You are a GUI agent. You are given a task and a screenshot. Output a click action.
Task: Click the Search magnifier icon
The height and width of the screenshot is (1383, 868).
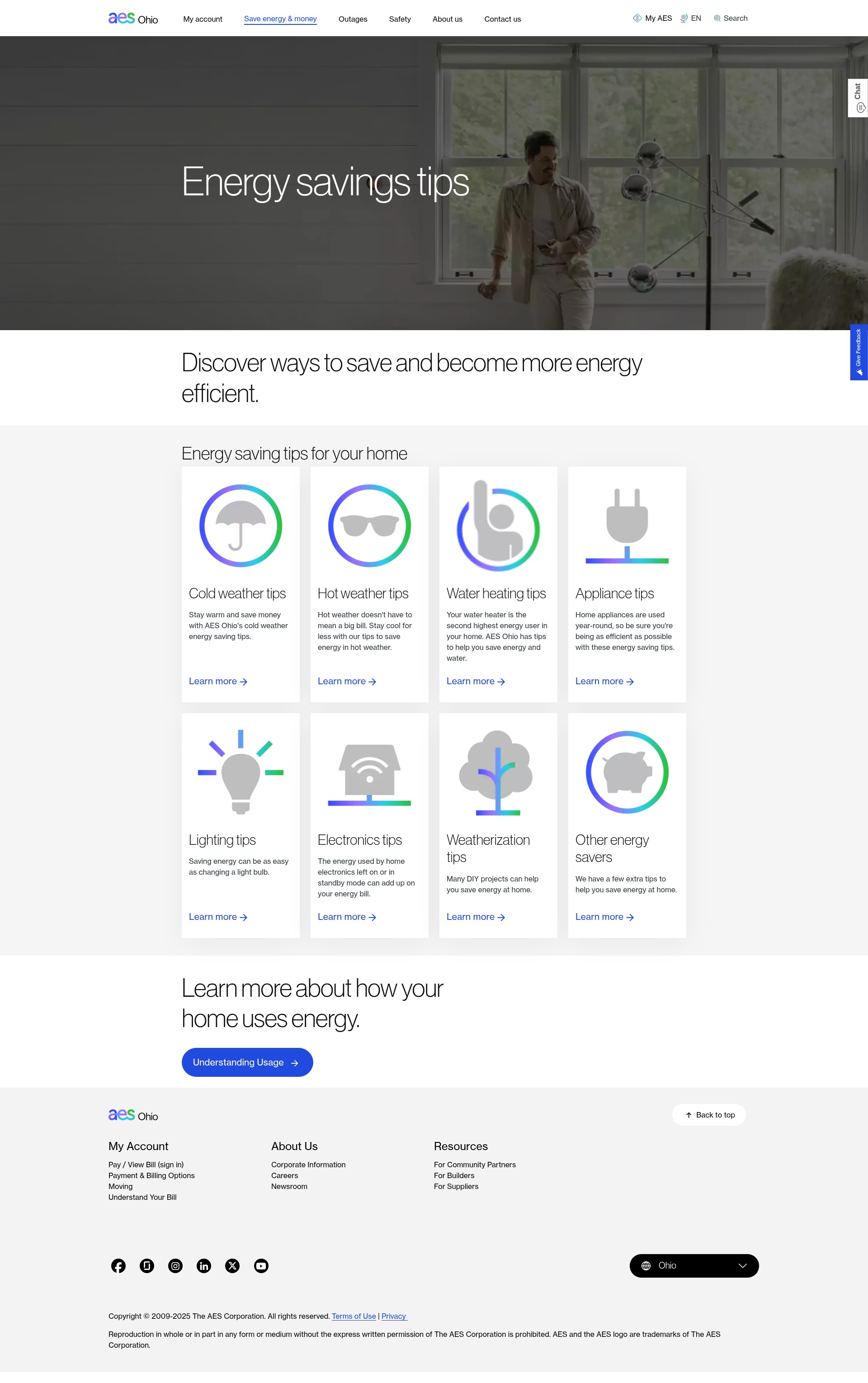[x=717, y=19]
